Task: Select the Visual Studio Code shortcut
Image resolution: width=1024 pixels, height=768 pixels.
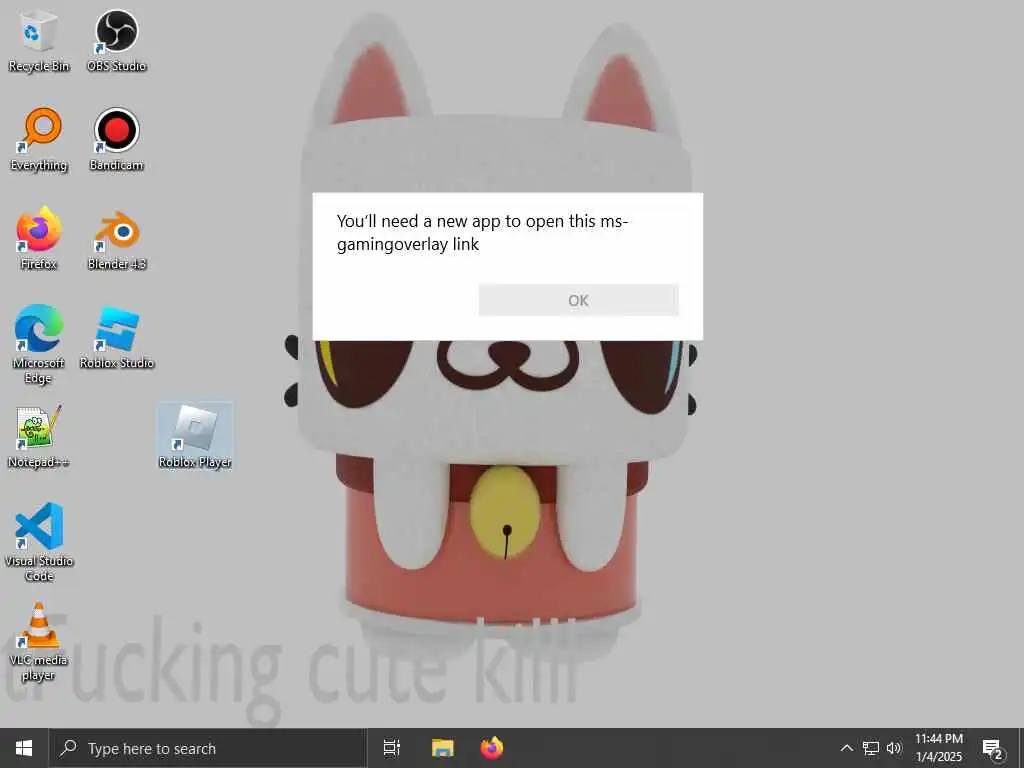Action: click(x=39, y=542)
